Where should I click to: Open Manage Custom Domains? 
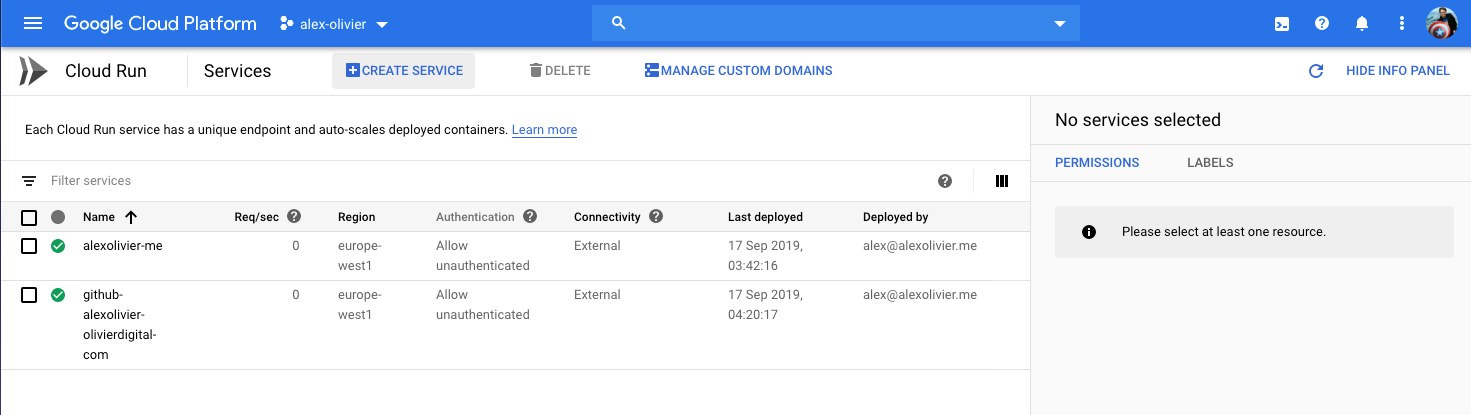738,71
